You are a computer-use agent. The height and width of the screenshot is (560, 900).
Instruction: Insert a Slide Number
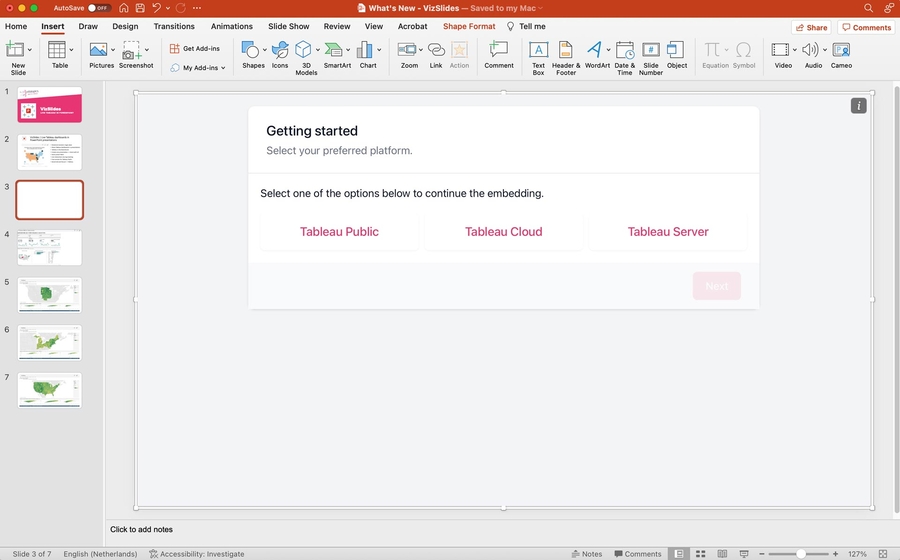click(650, 53)
